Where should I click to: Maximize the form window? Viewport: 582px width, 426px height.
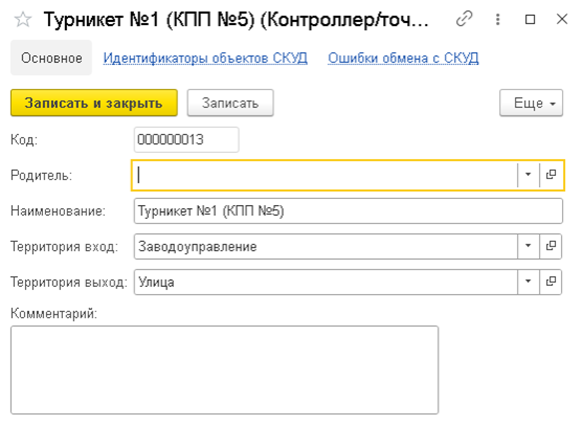(x=530, y=19)
